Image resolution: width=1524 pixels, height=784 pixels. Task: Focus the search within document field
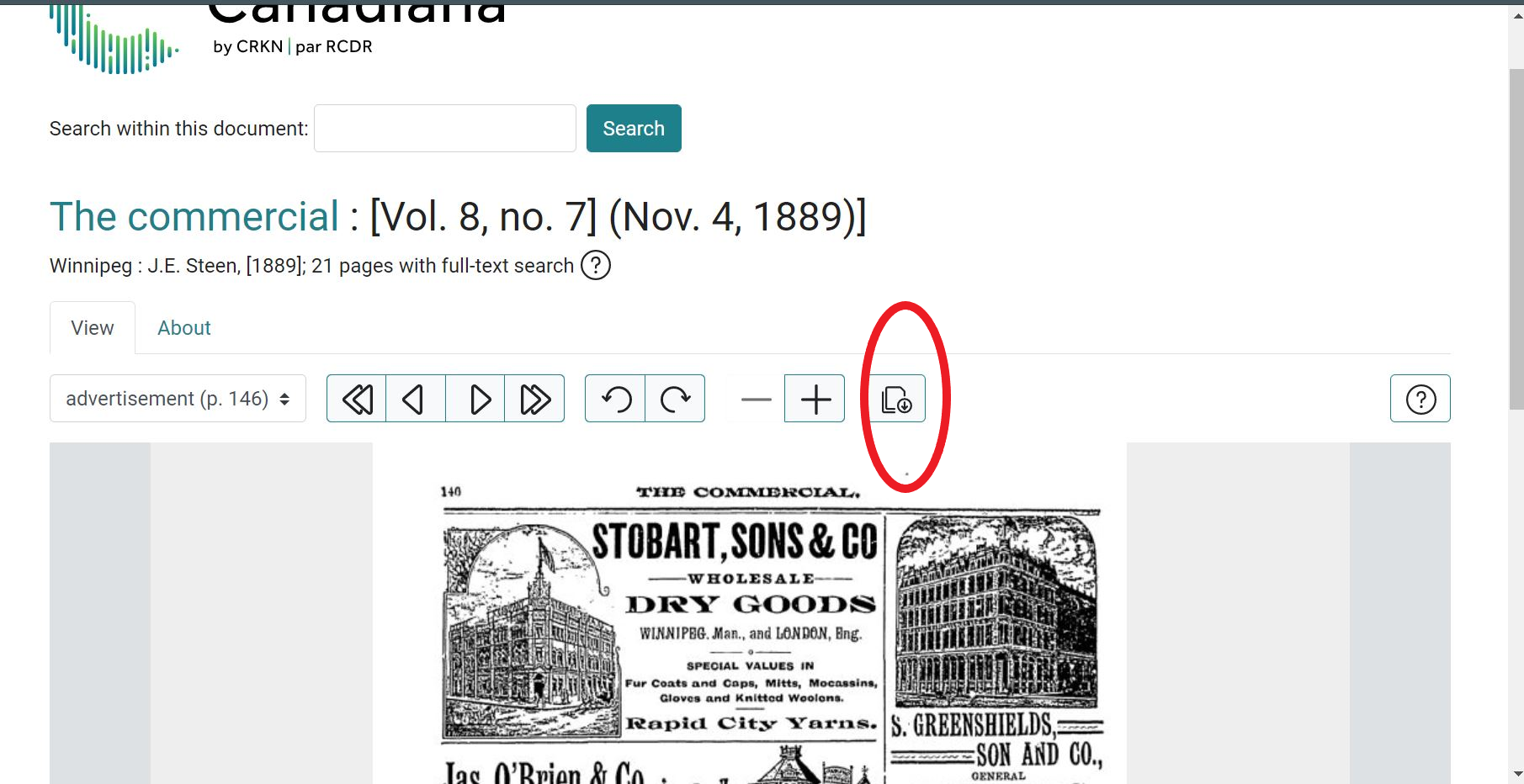[x=445, y=129]
